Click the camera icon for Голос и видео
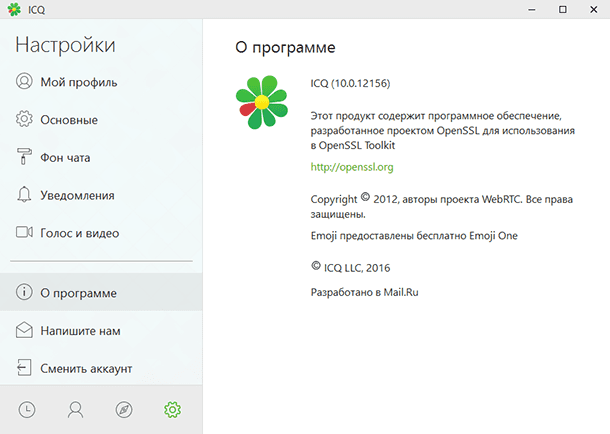610x434 pixels. [x=24, y=232]
